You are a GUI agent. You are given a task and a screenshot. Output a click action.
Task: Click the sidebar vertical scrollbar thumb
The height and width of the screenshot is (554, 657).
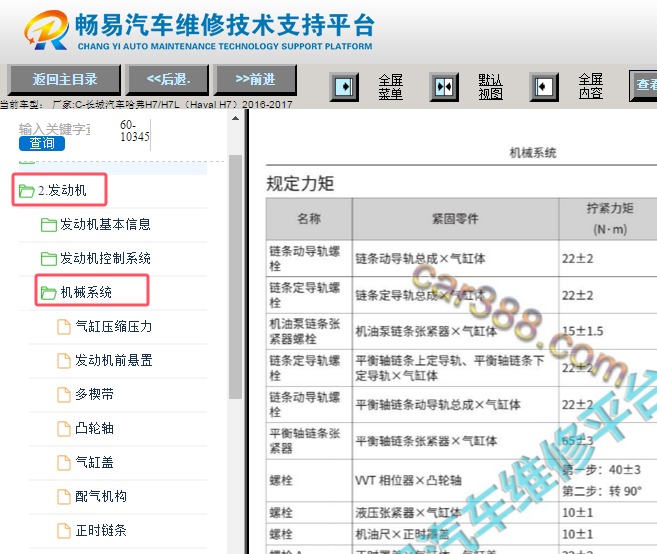point(235,277)
